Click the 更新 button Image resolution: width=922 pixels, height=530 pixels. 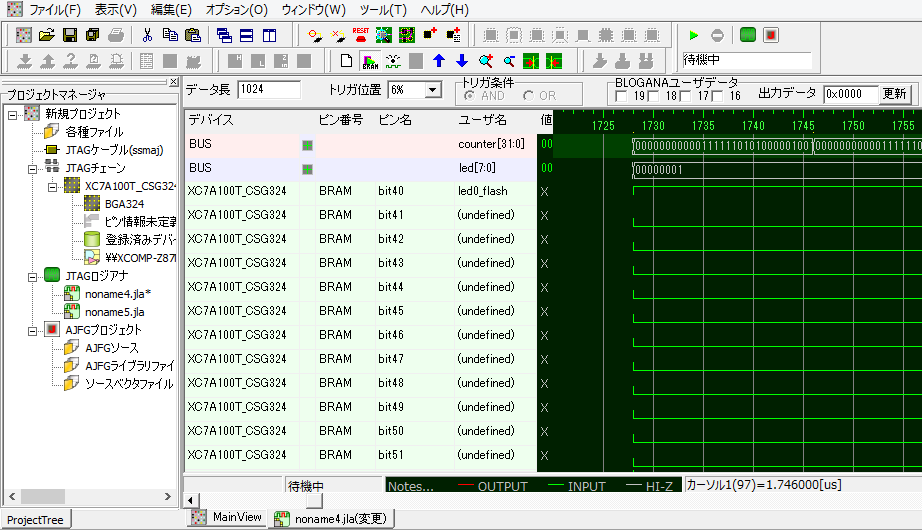coord(894,94)
